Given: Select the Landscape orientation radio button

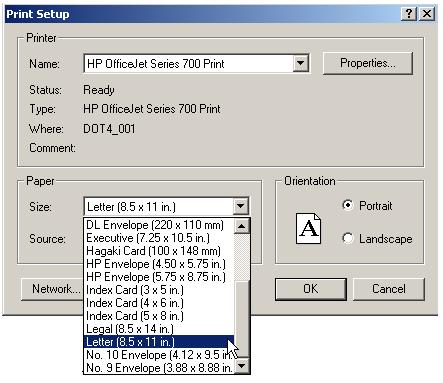Looking at the screenshot, I should [348, 238].
